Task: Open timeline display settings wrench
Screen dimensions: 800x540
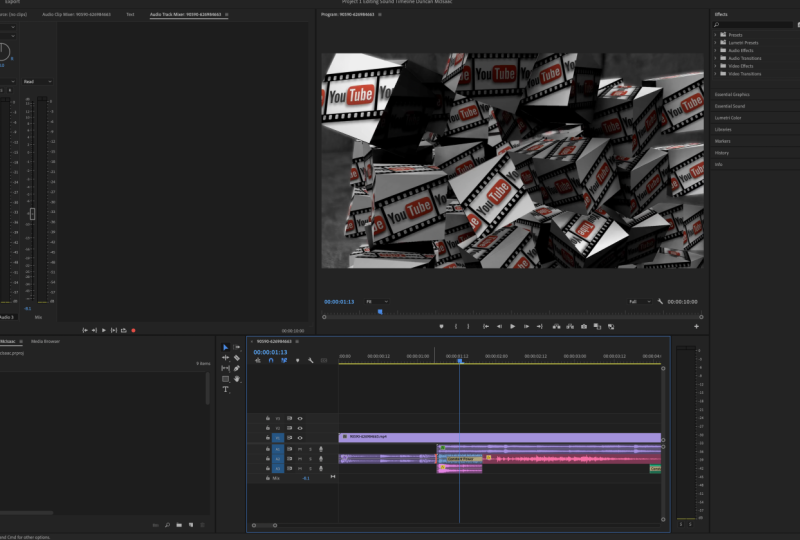Action: (x=310, y=360)
